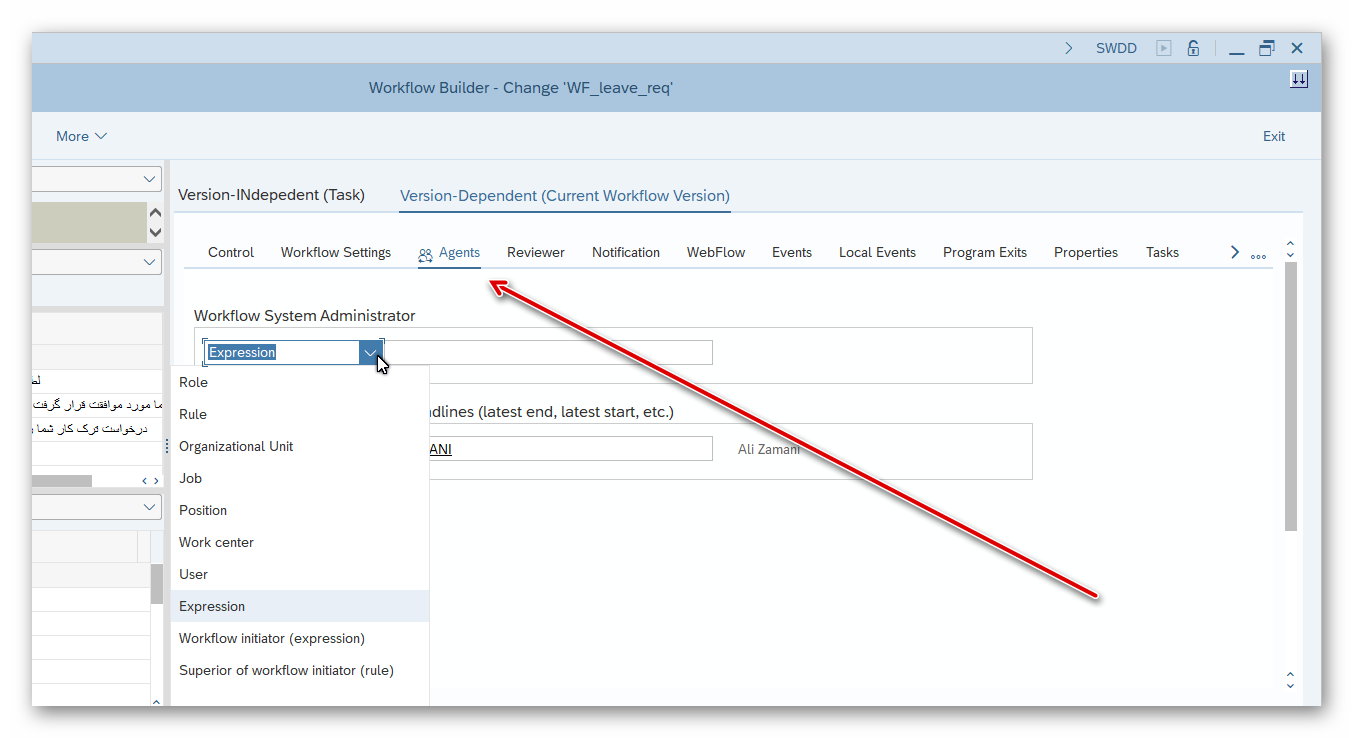Screen dimensions: 1354x738
Task: Go to the Program Exits tab
Action: (x=984, y=252)
